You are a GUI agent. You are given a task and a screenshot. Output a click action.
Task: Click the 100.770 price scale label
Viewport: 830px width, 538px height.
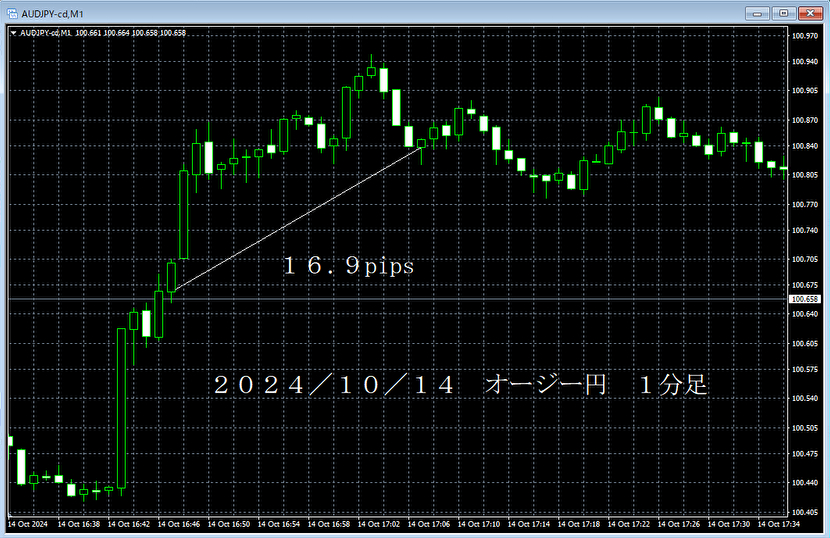pos(805,204)
